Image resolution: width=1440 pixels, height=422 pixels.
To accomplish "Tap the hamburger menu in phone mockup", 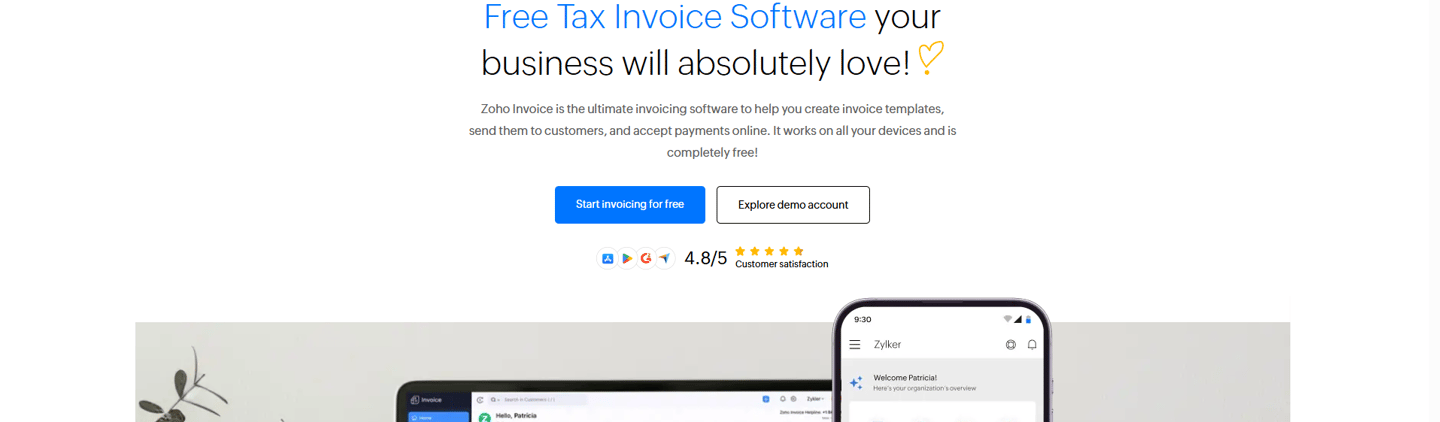I will click(x=855, y=344).
